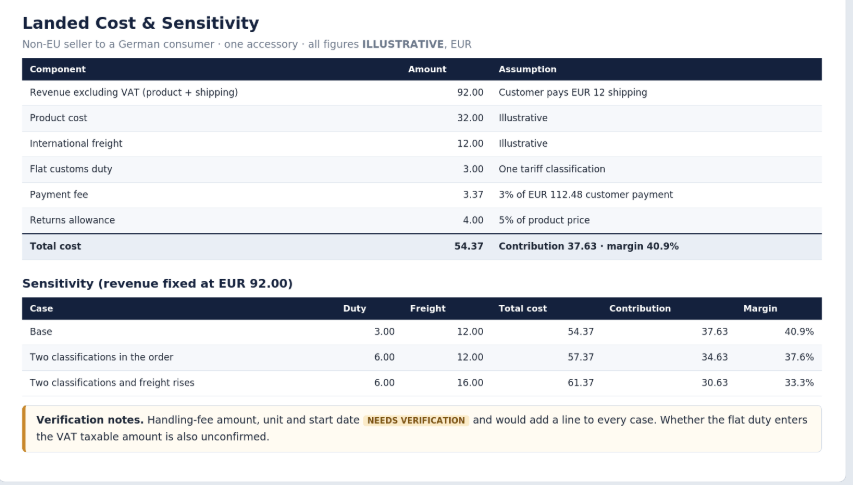853x485 pixels.
Task: Click the 30.63 contribution value
Action: (x=714, y=383)
